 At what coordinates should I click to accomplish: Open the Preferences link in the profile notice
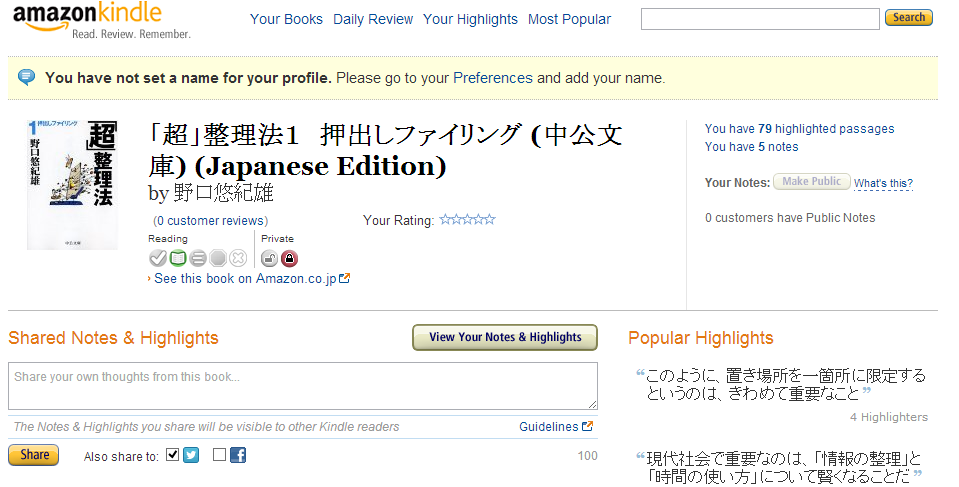click(x=493, y=78)
